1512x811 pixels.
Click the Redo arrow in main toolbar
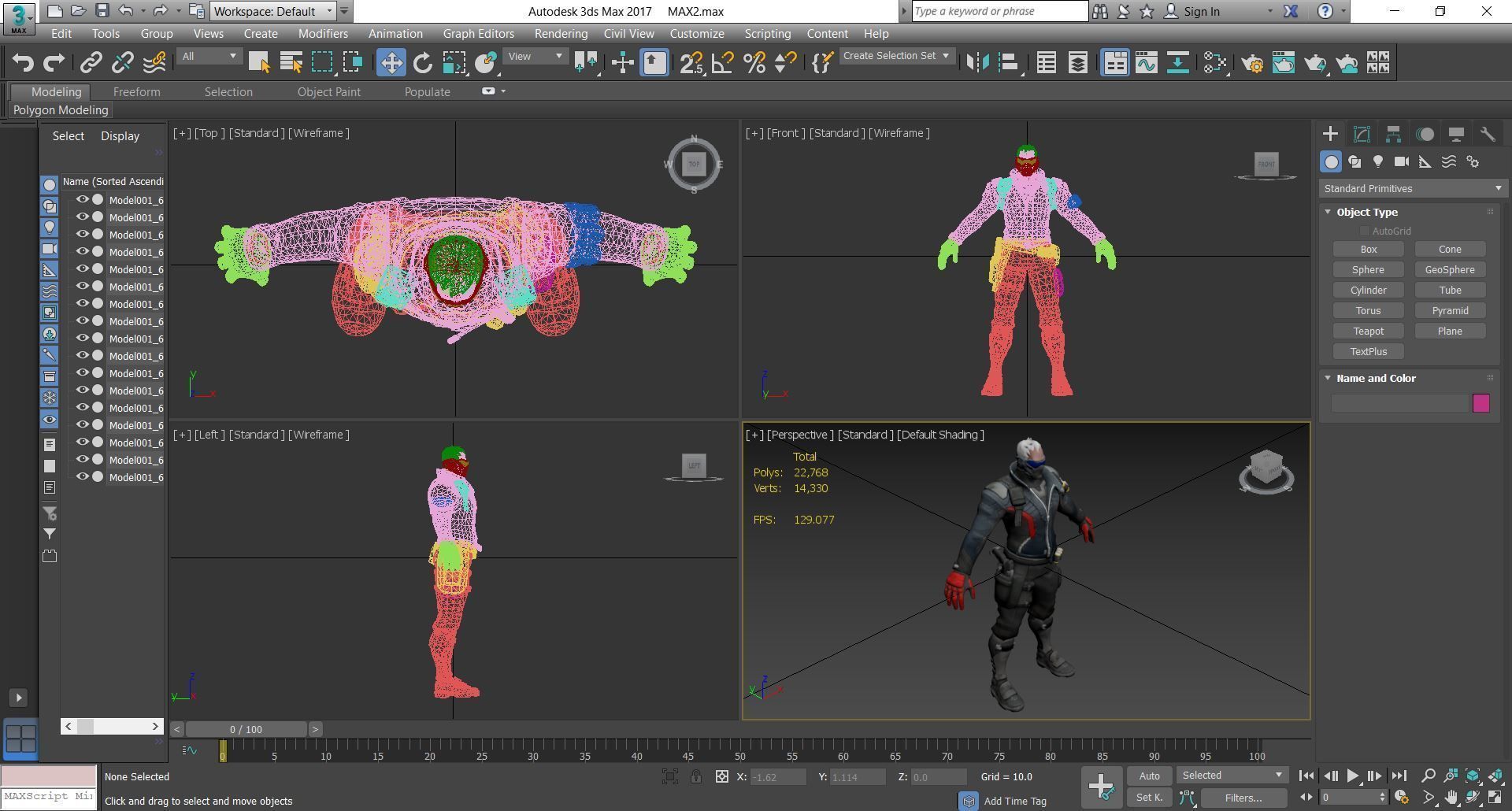[54, 63]
